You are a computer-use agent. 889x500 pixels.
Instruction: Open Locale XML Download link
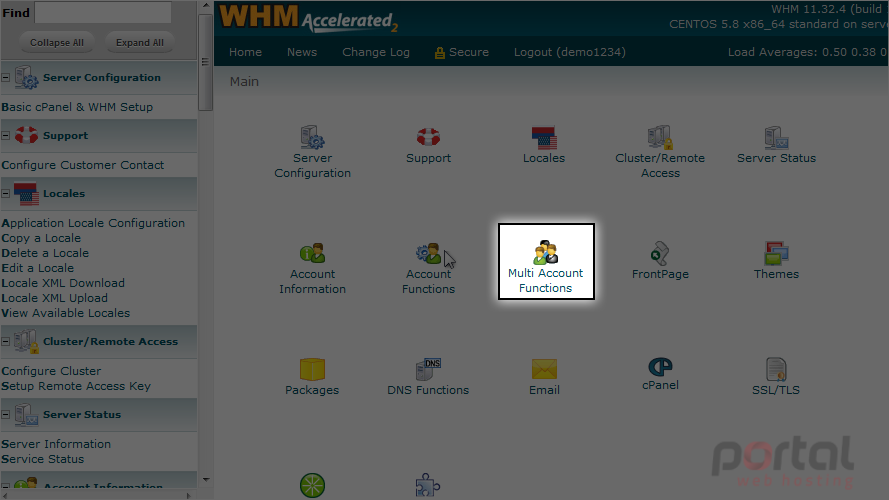(63, 283)
